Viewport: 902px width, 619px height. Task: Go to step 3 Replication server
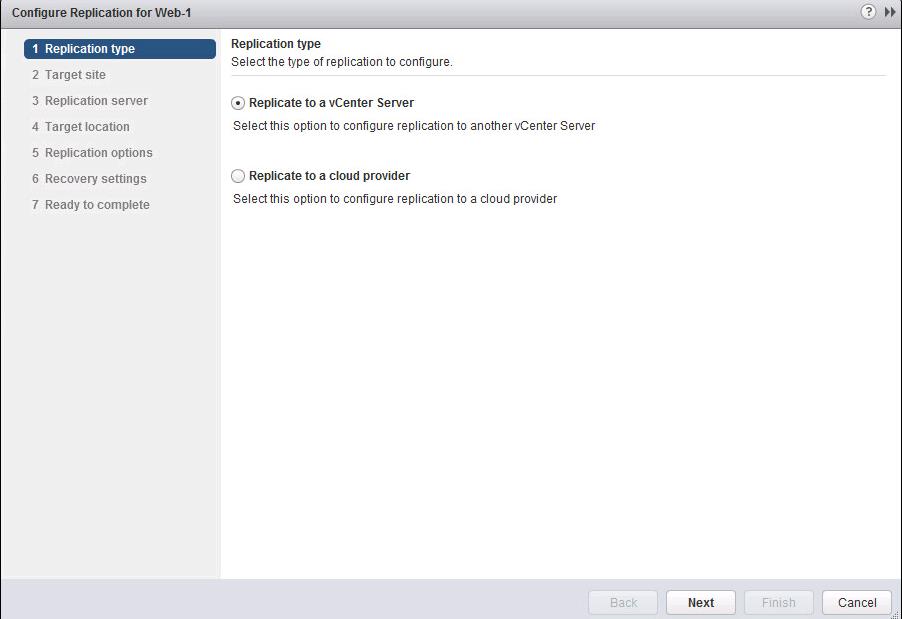90,101
